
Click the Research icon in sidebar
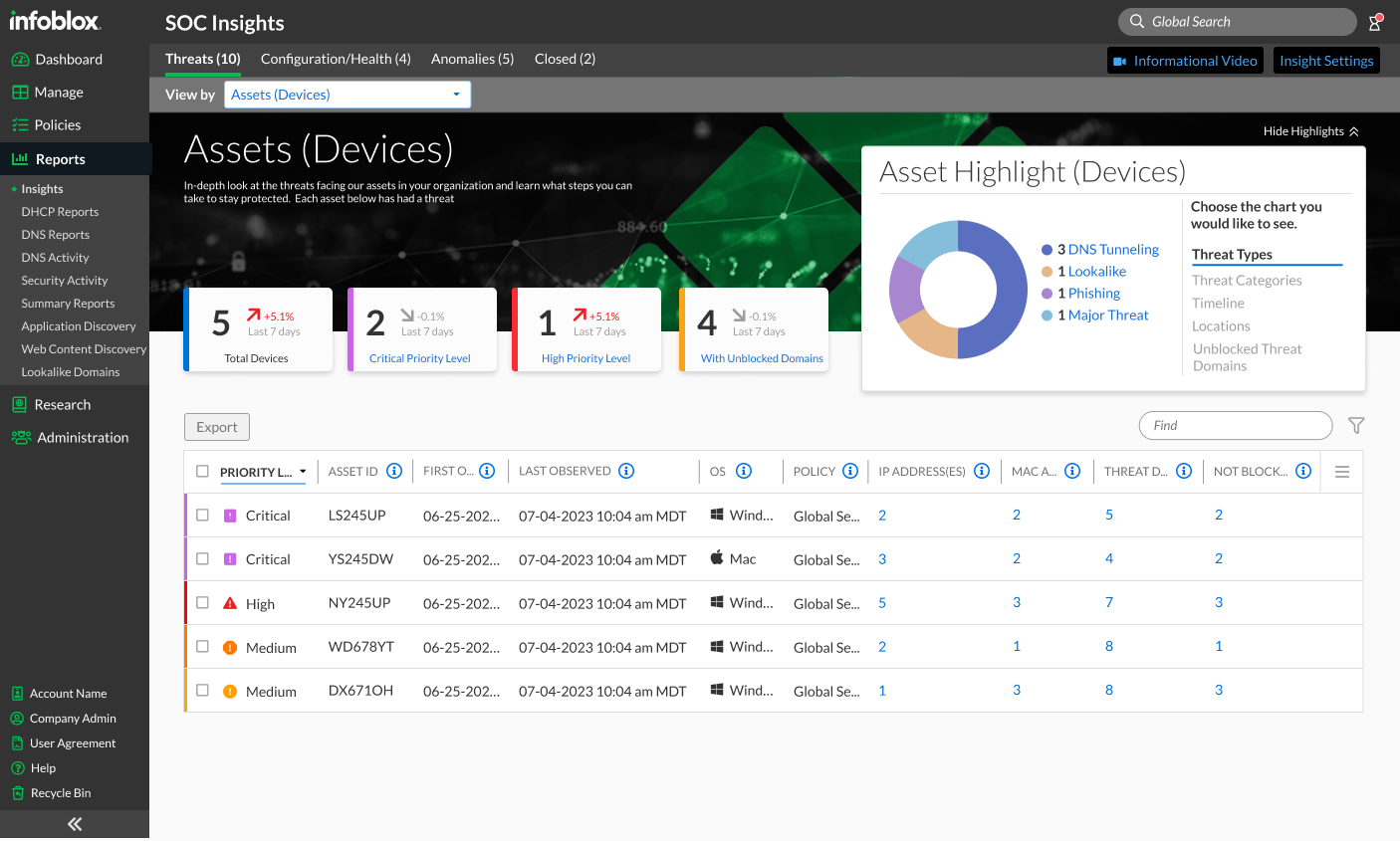click(x=20, y=405)
